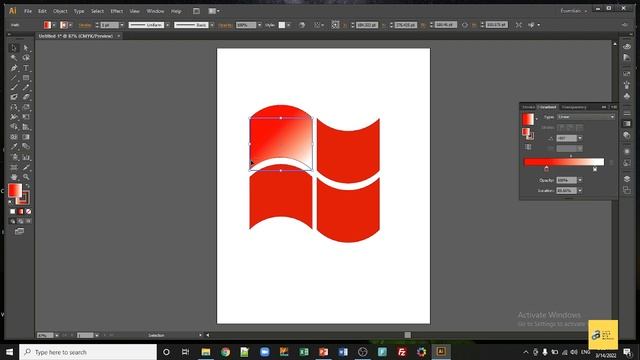This screenshot has width=640, height=360.
Task: Swap fill and stroke arrow in toolbox
Action: coord(27,186)
